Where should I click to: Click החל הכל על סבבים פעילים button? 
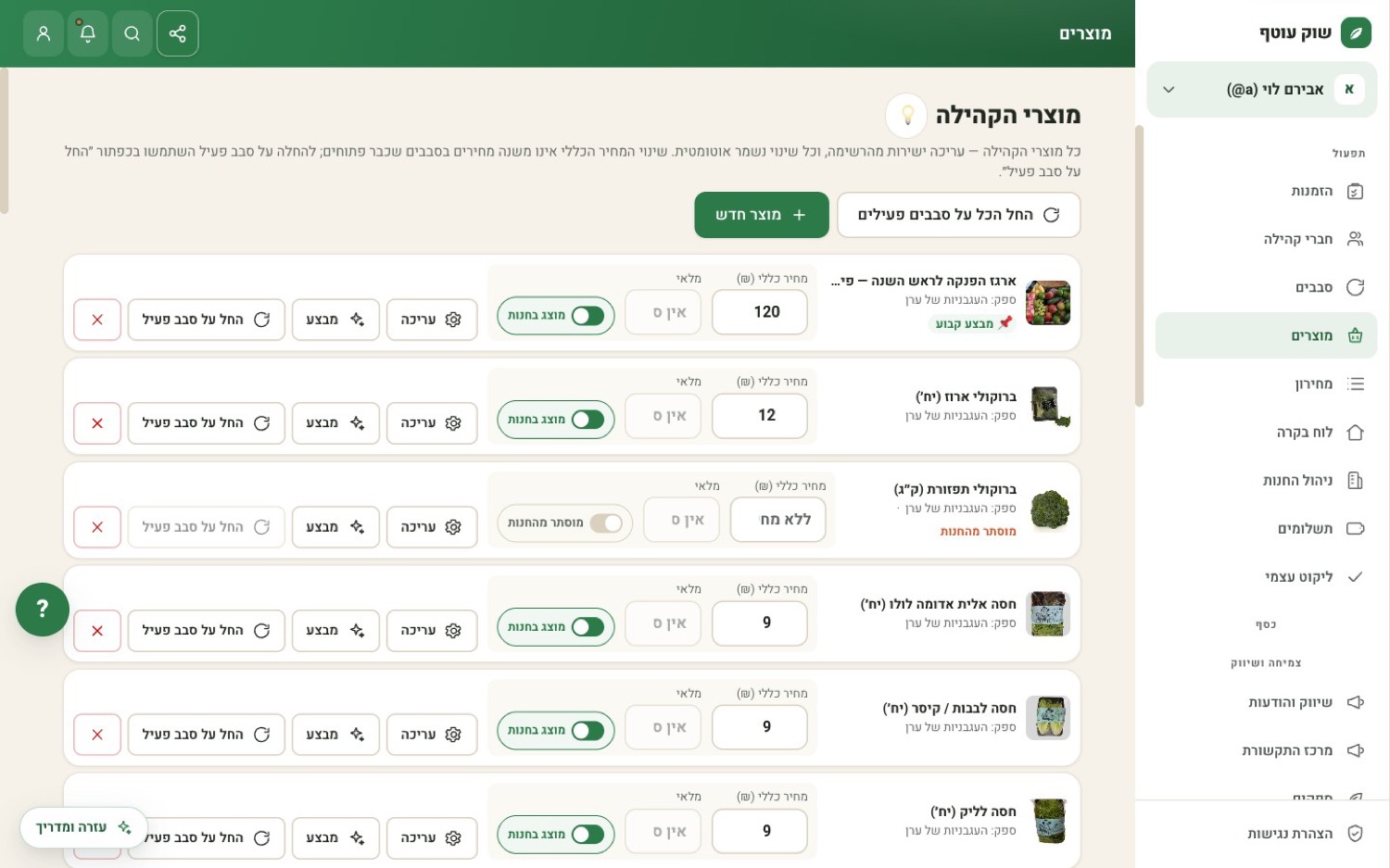[958, 215]
